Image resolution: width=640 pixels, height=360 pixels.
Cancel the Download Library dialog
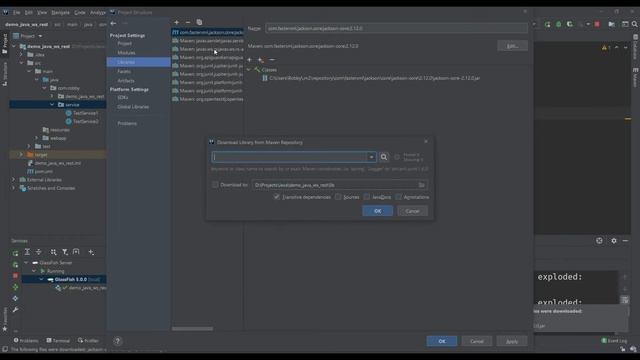[x=412, y=211]
